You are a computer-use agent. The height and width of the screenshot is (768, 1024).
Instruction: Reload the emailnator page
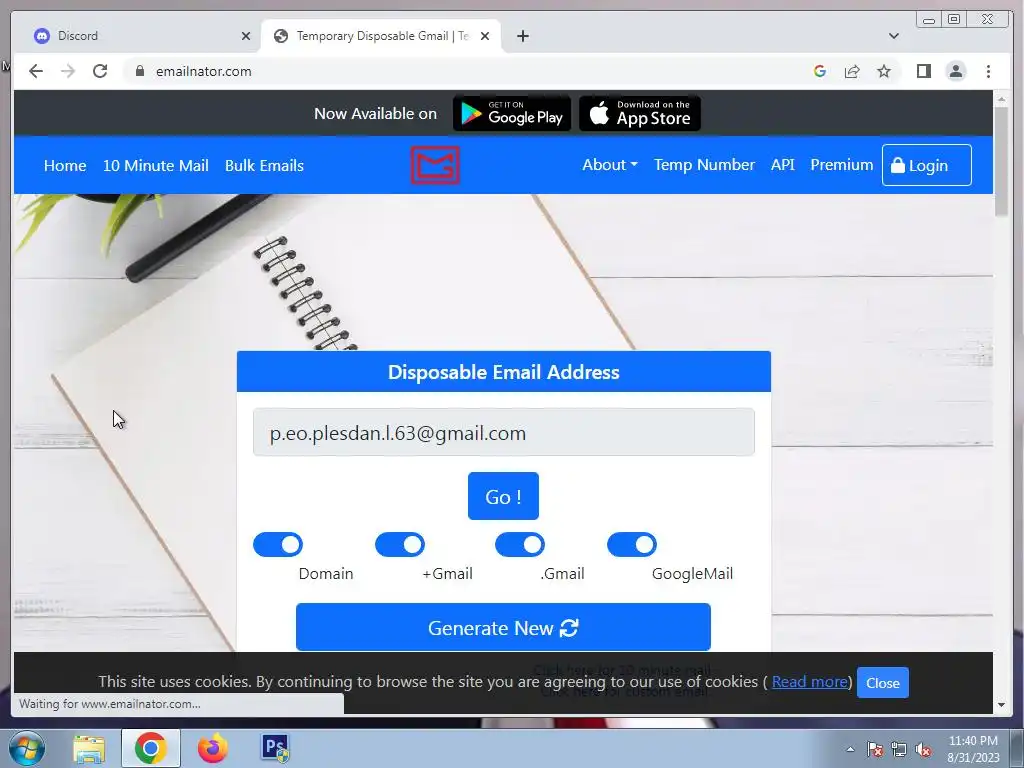click(x=100, y=71)
